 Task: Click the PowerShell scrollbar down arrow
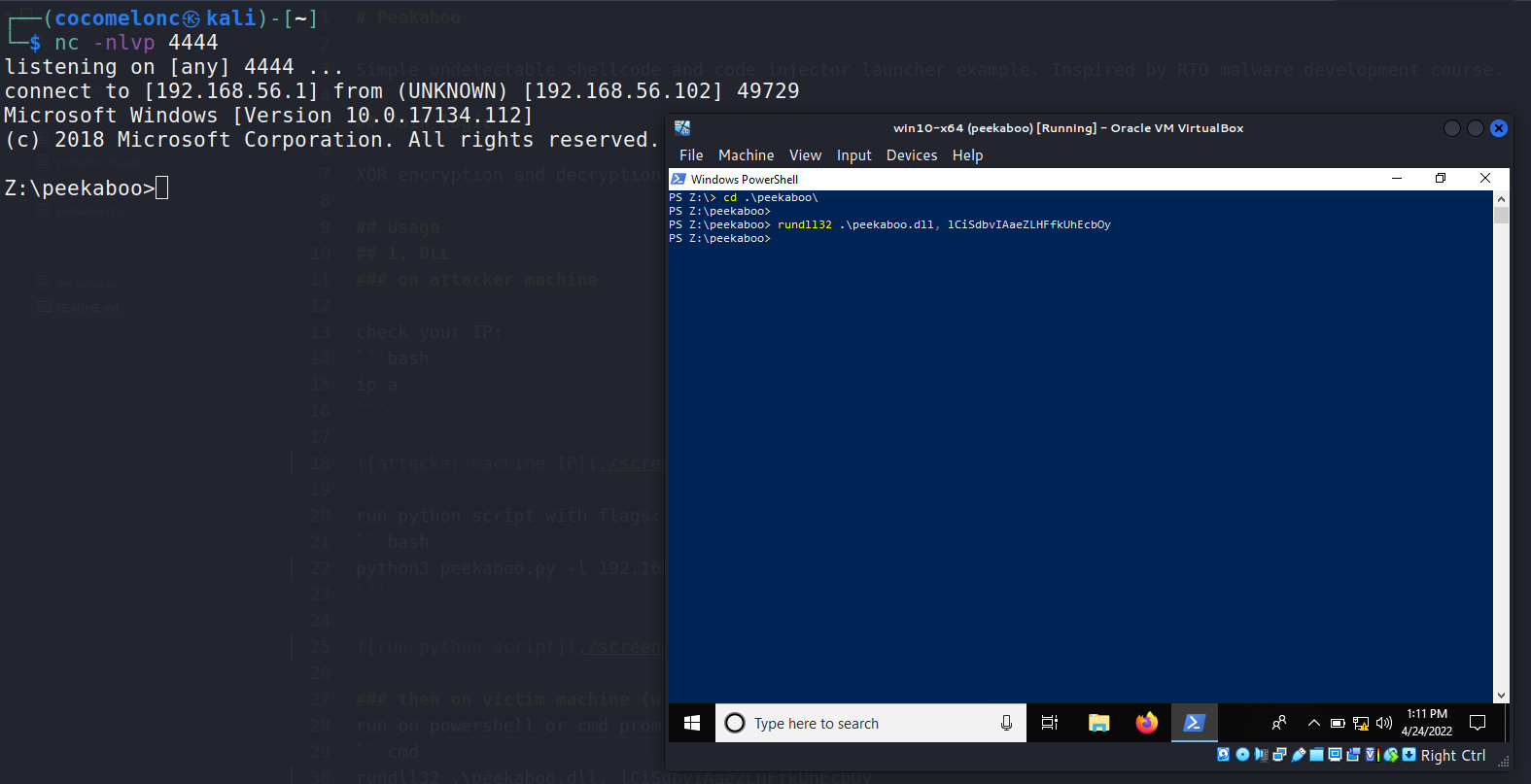point(1501,696)
